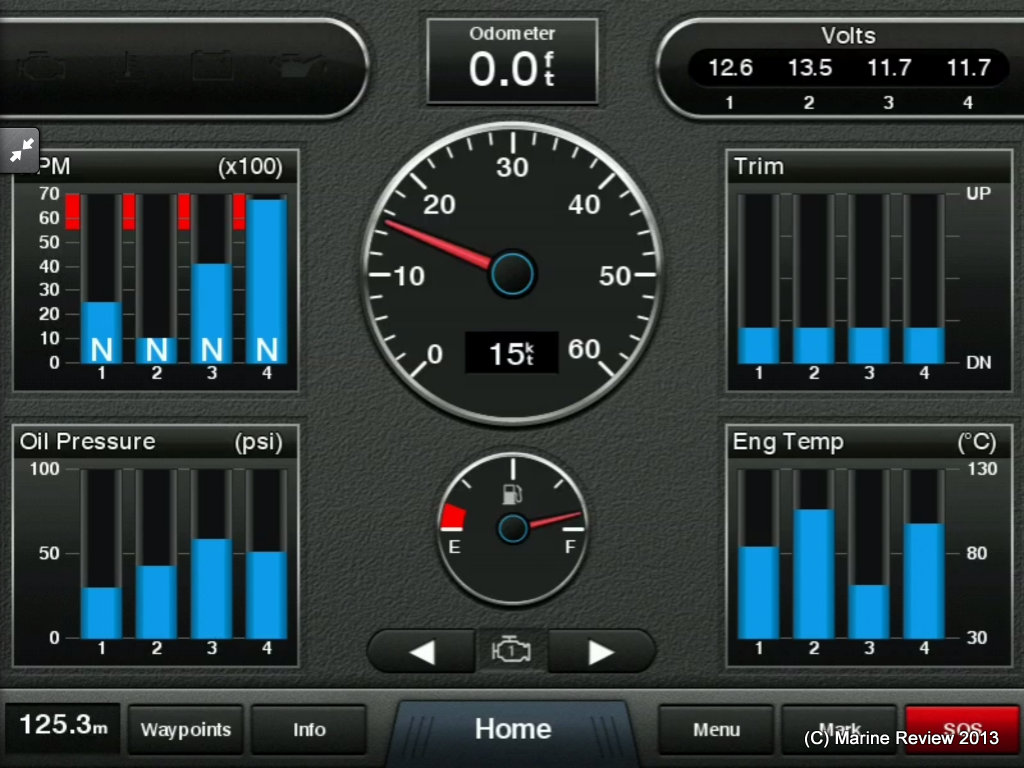Tap the Mark button
This screenshot has height=768, width=1024.
(839, 729)
